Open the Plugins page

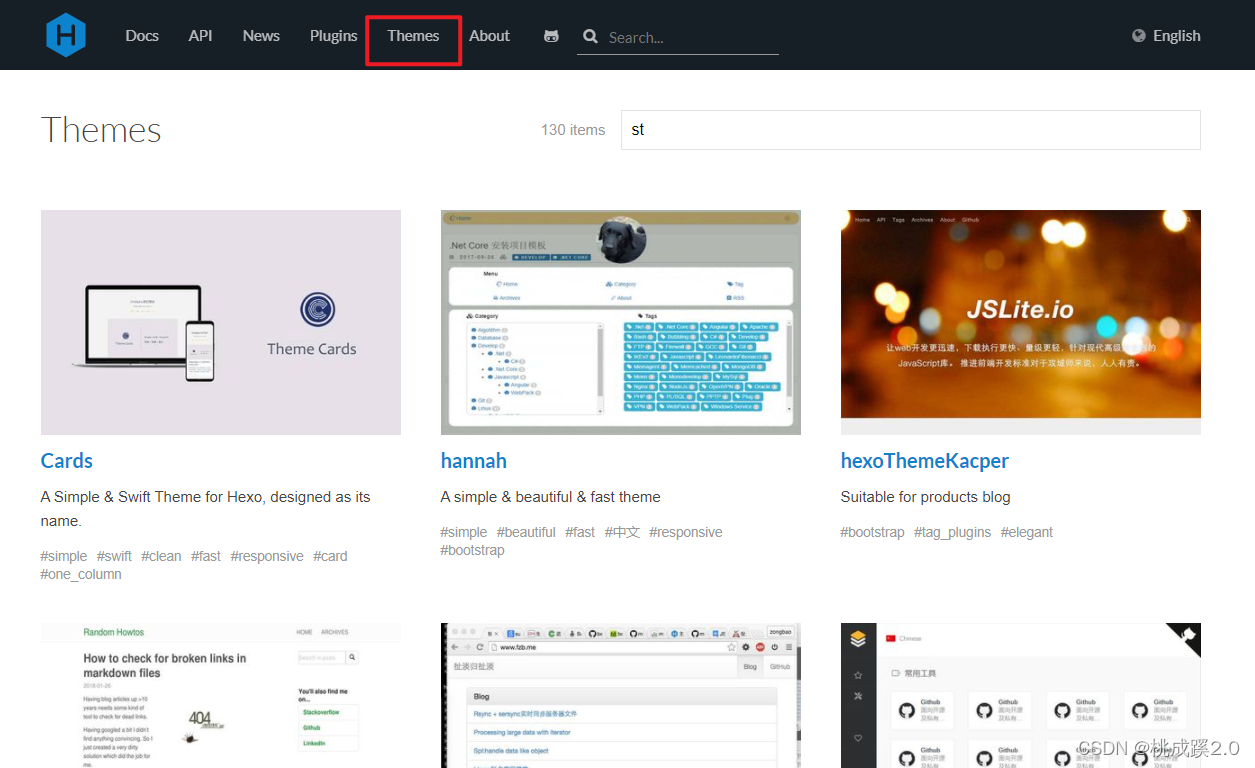333,36
